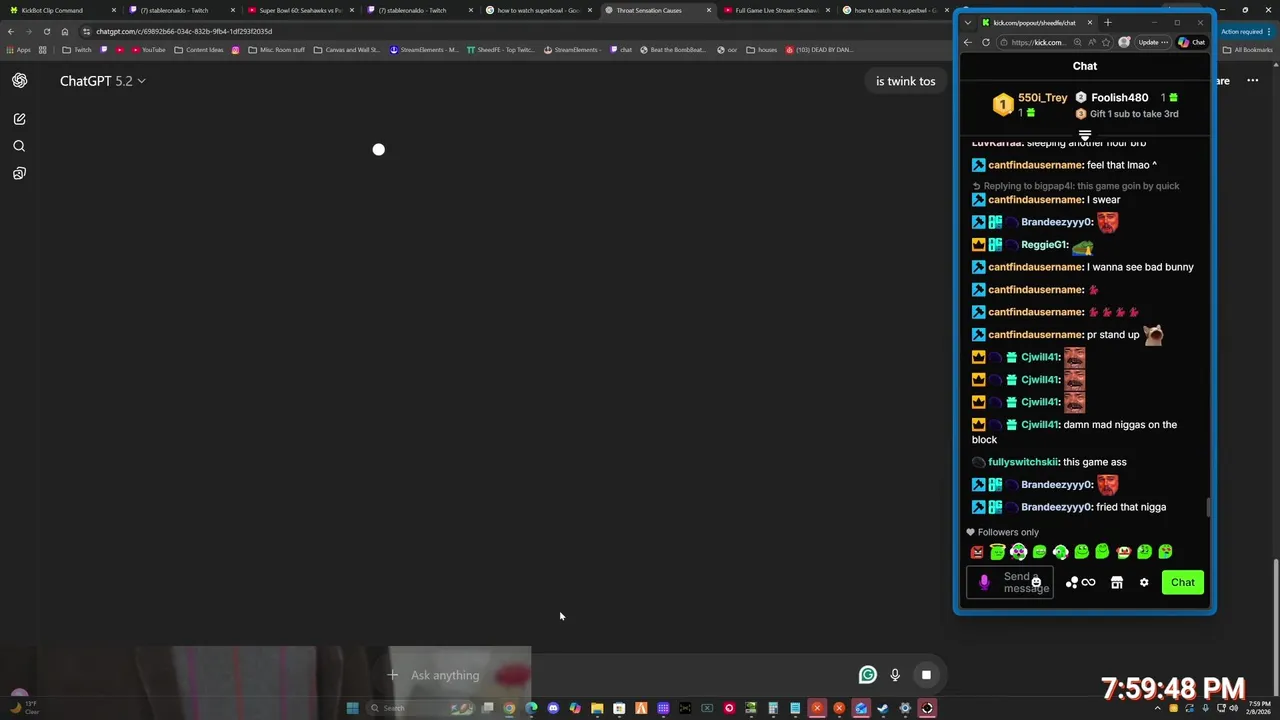Start a new chat with the compose icon
Image resolution: width=1280 pixels, height=720 pixels.
point(19,119)
